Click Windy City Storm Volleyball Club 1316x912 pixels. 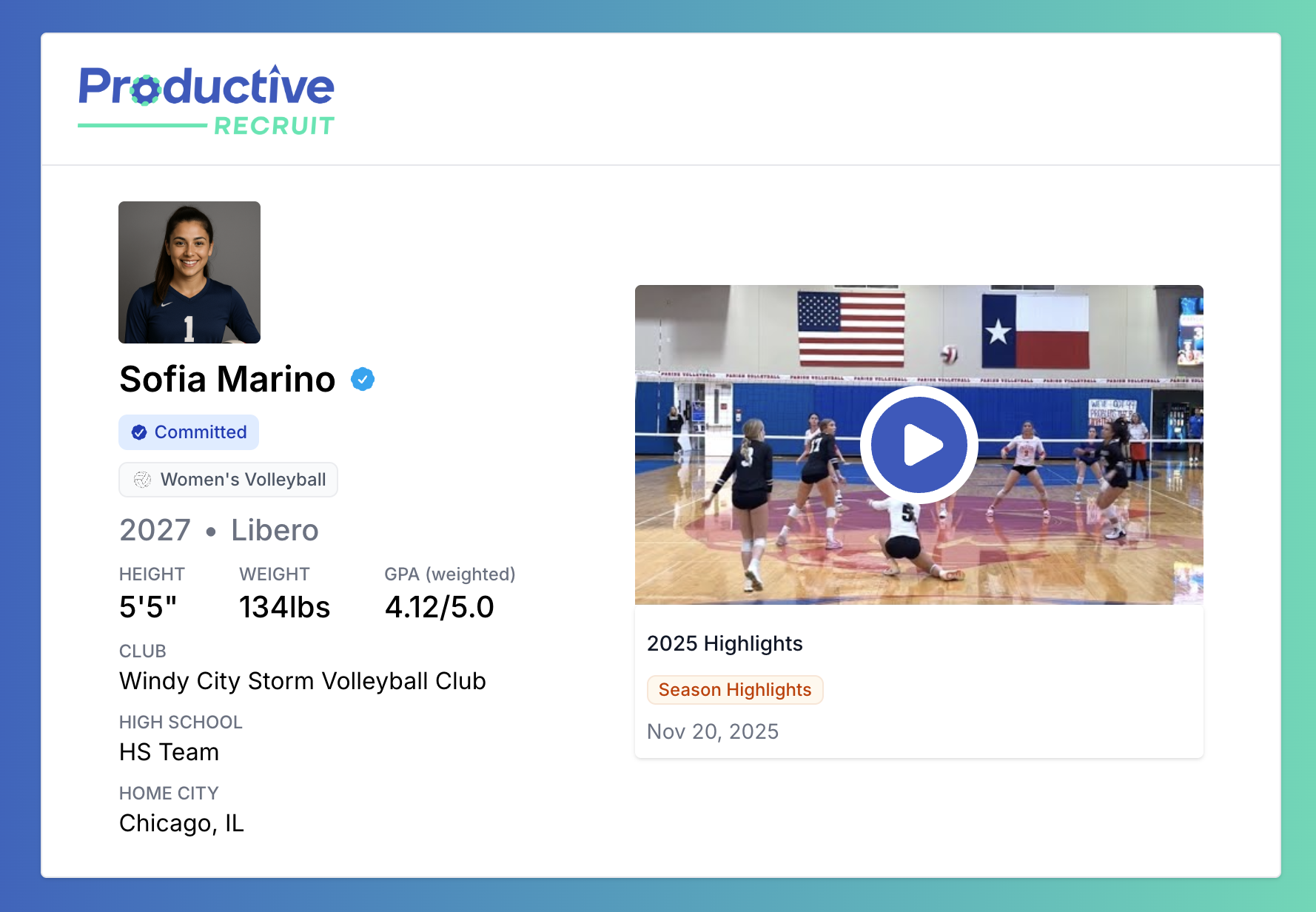click(302, 681)
